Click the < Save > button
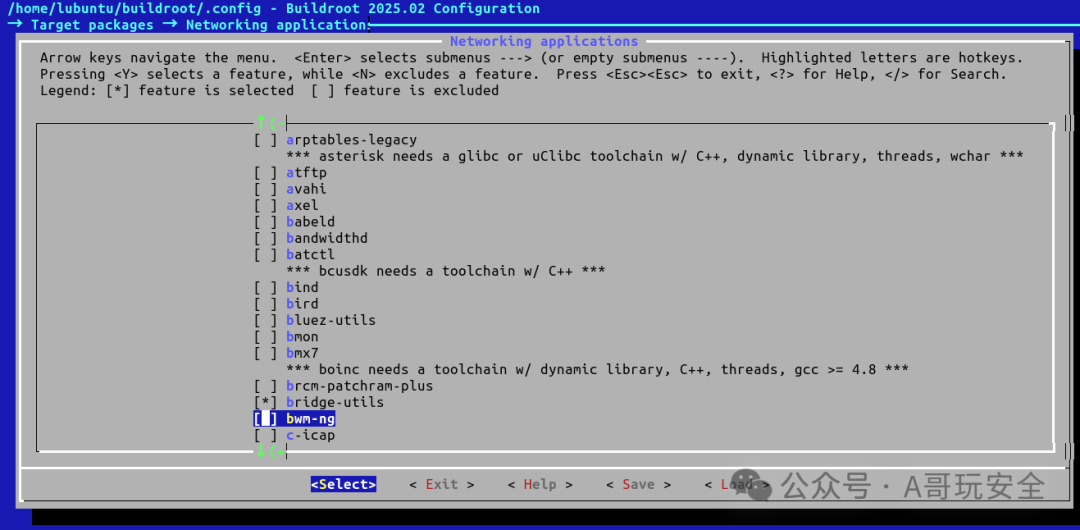This screenshot has width=1080, height=530. [x=638, y=485]
